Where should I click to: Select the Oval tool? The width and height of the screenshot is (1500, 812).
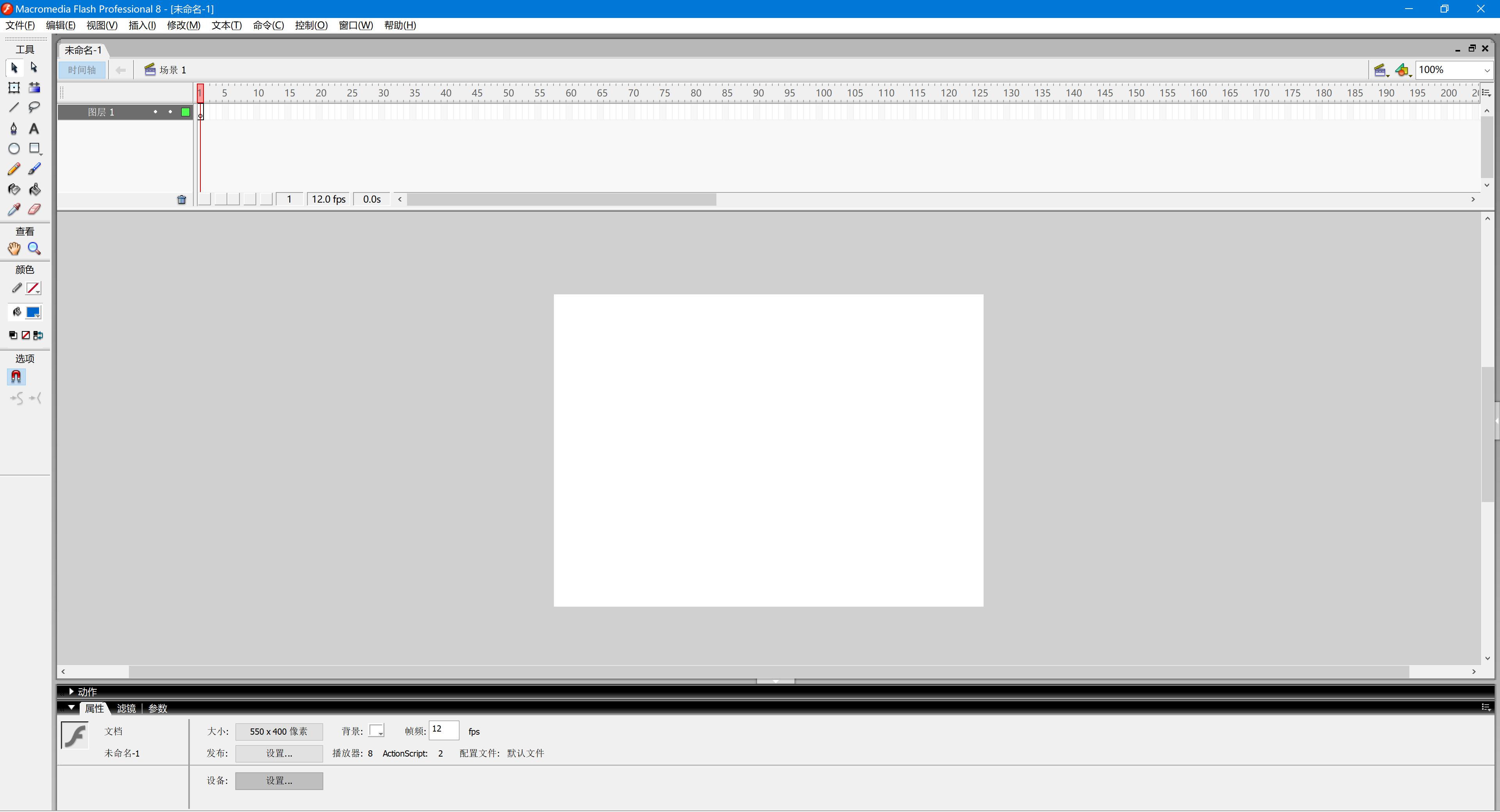click(x=14, y=149)
